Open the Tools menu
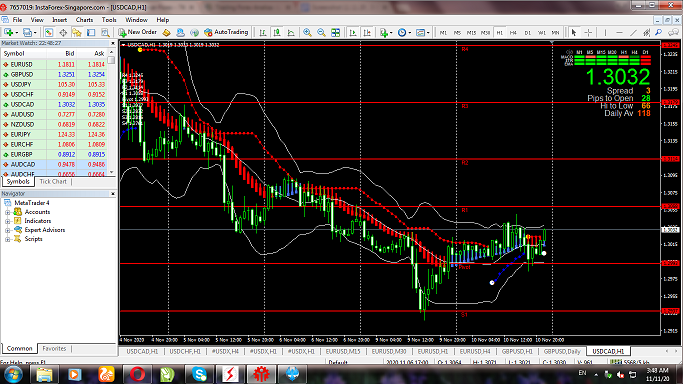This screenshot has width=683, height=384. click(109, 20)
